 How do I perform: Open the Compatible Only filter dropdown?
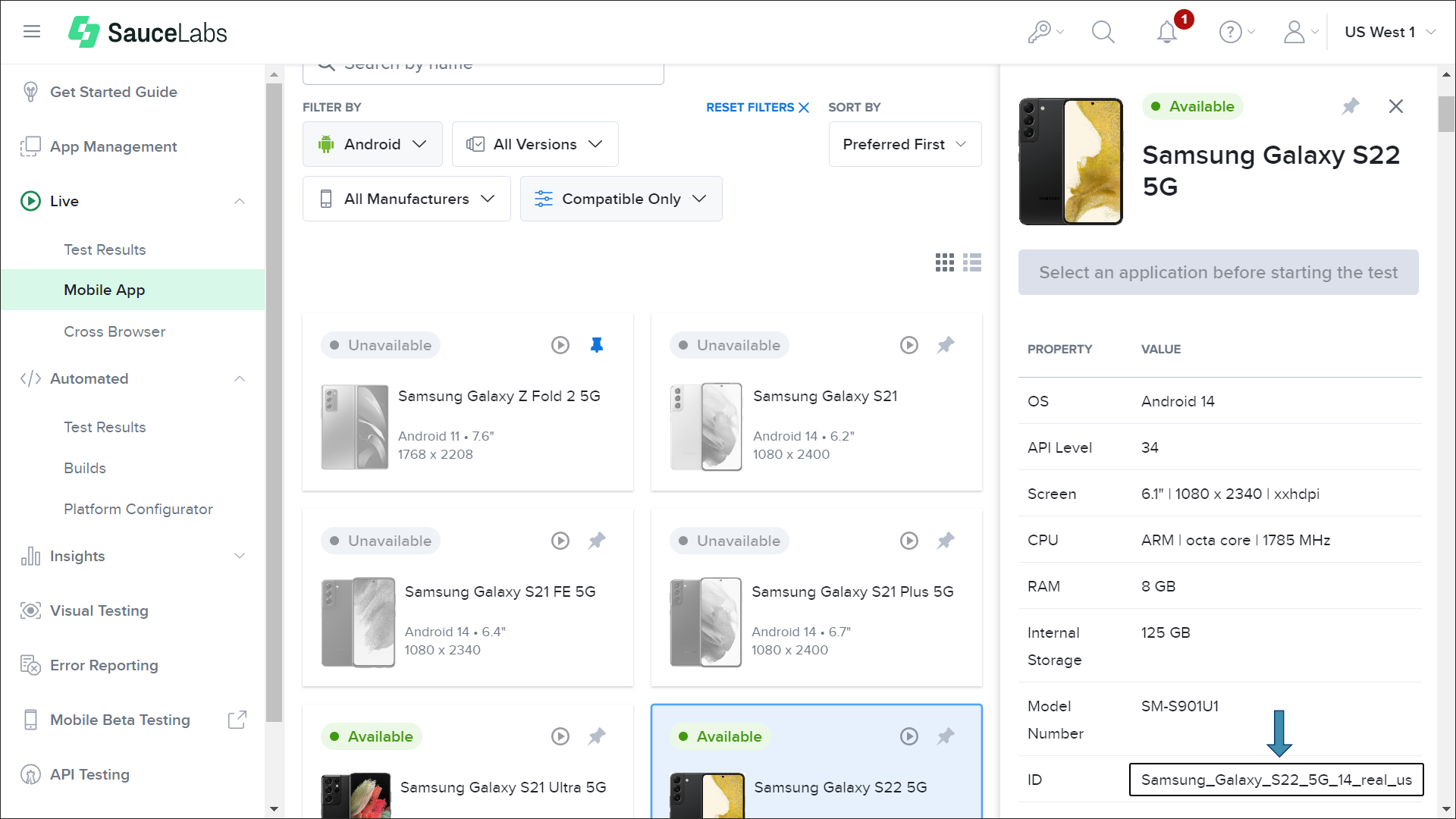pyautogui.click(x=621, y=199)
